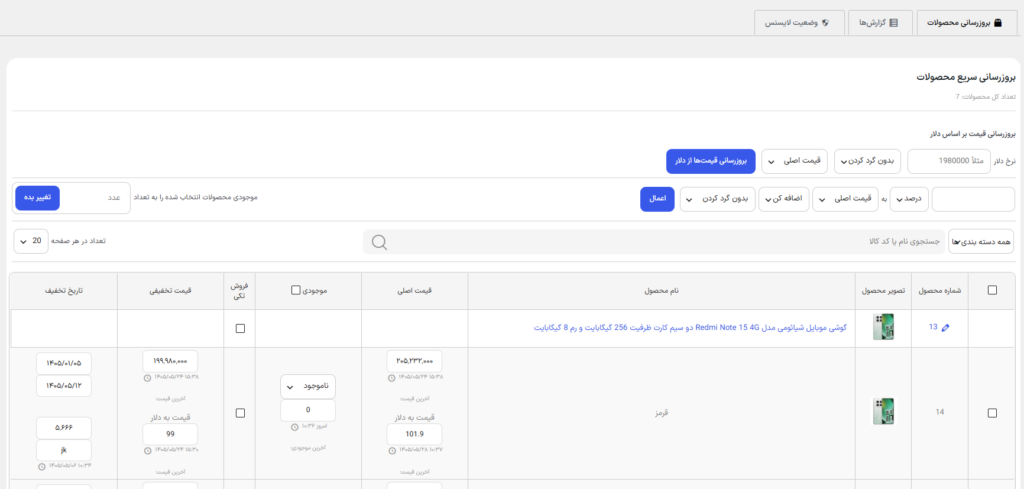Click original price field 205,232,000

click(x=414, y=361)
